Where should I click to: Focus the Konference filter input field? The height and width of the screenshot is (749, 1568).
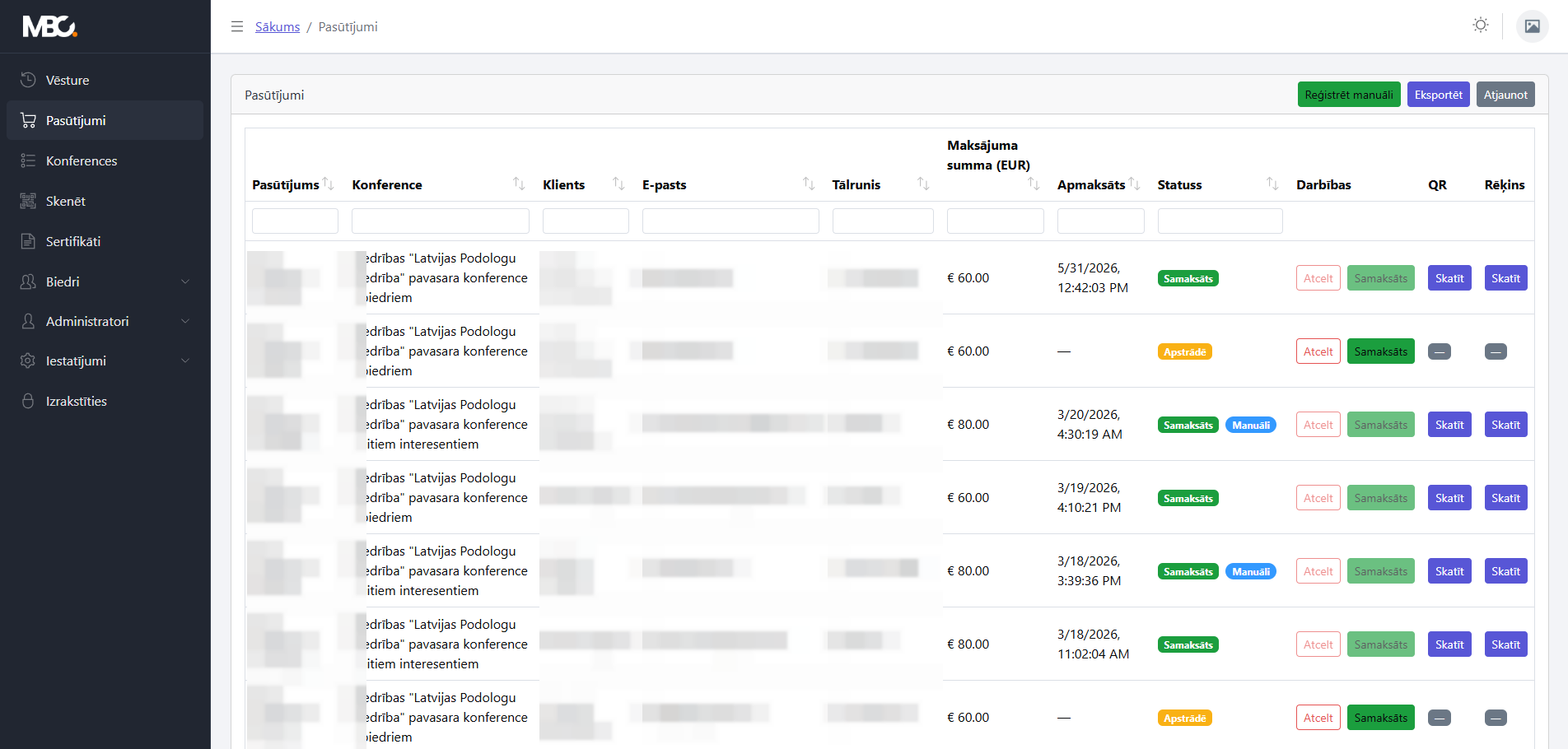tap(441, 221)
